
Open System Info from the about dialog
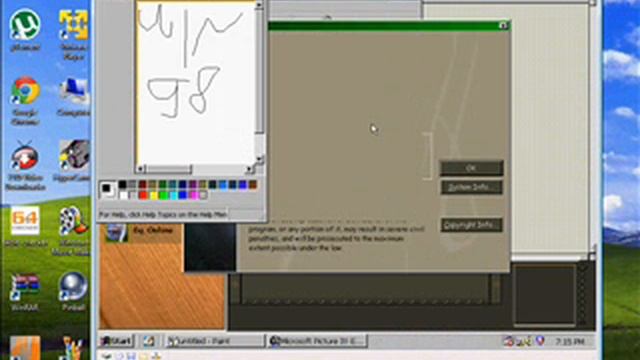click(x=471, y=187)
